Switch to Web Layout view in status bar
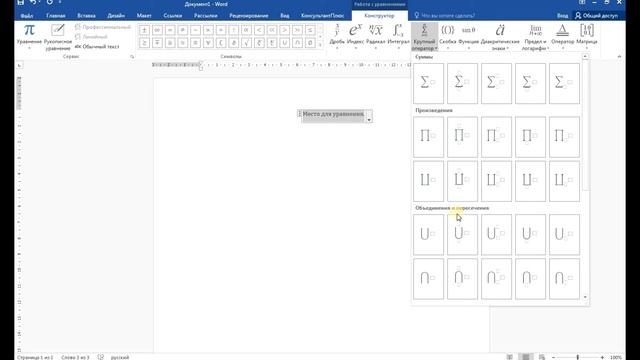The image size is (640, 360). pyautogui.click(x=542, y=357)
